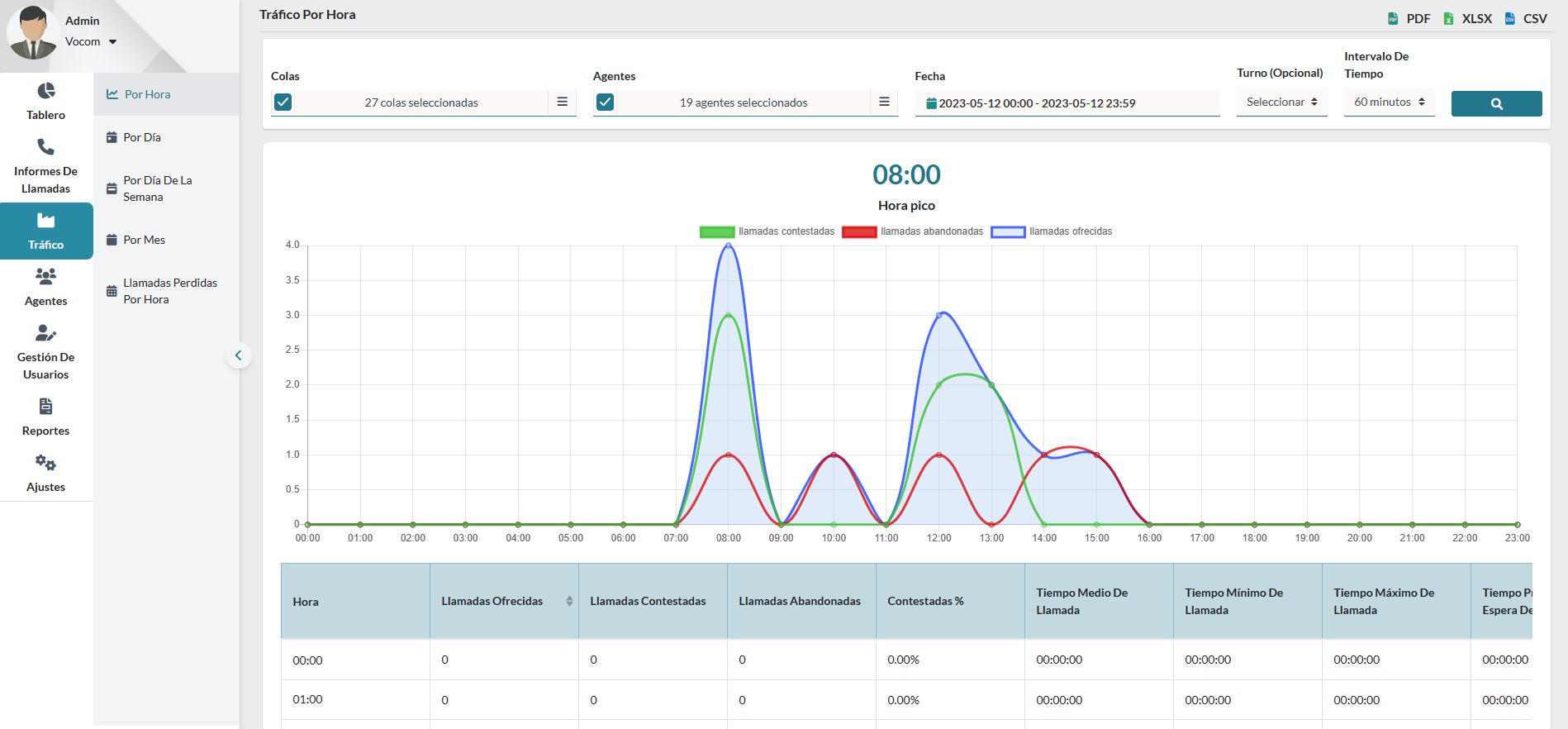Open the Tablero dashboard icon
The height and width of the screenshot is (729, 1568).
point(46,91)
